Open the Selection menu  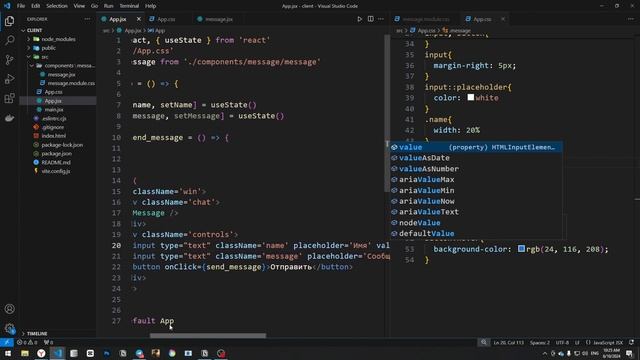[x=57, y=6]
